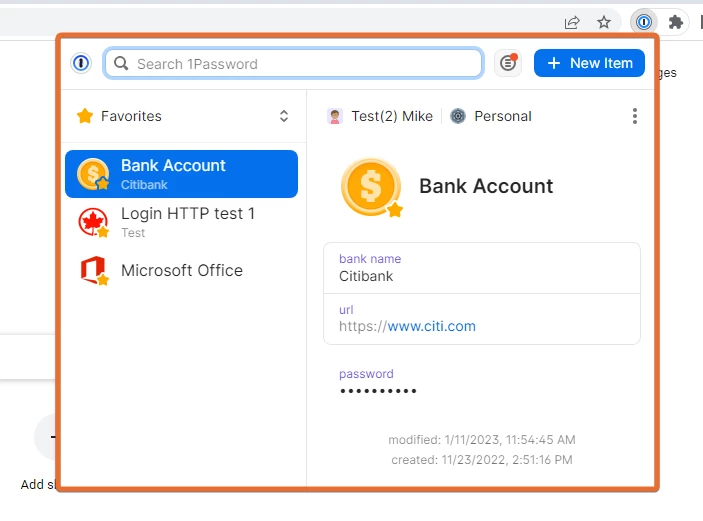Click the url field label
This screenshot has width=703, height=521.
[346, 309]
